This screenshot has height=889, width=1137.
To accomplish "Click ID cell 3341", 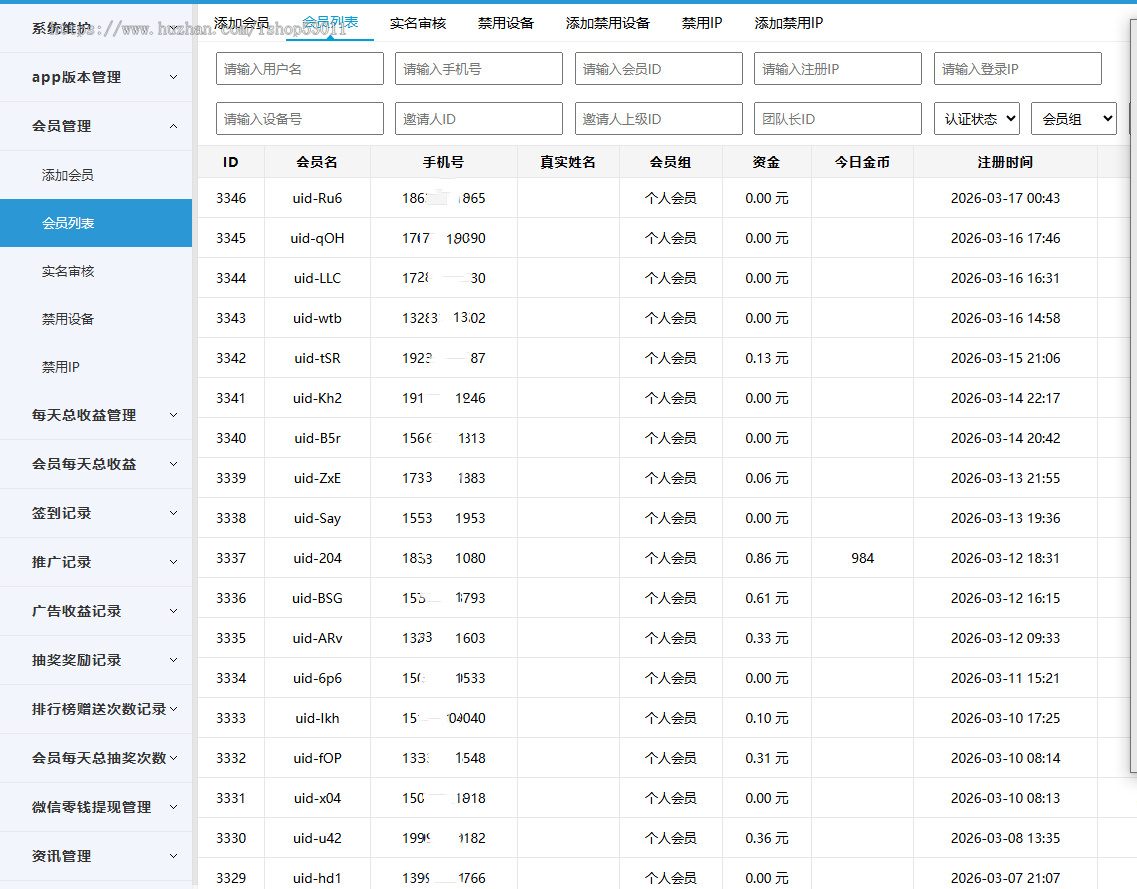I will (231, 398).
